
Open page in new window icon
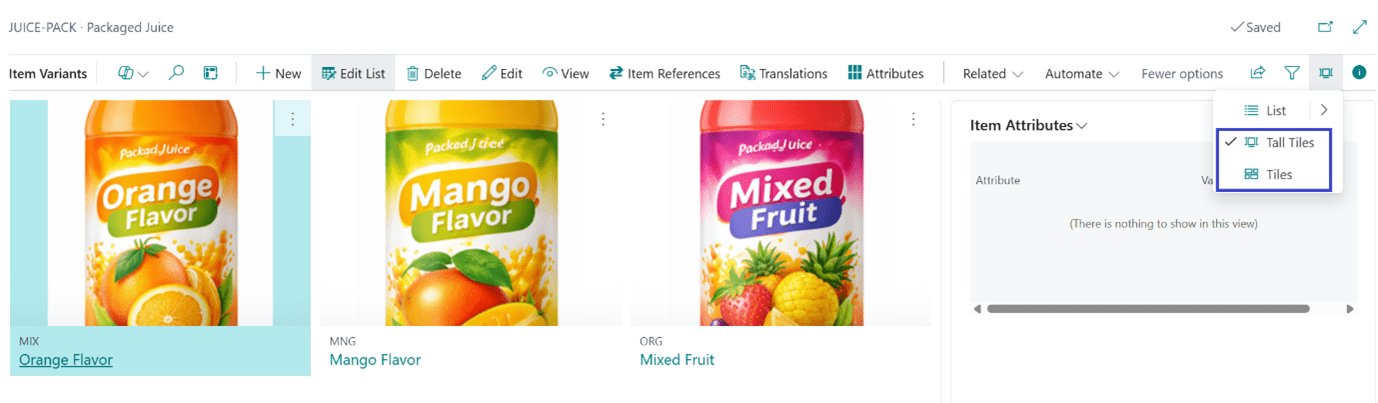point(1326,27)
